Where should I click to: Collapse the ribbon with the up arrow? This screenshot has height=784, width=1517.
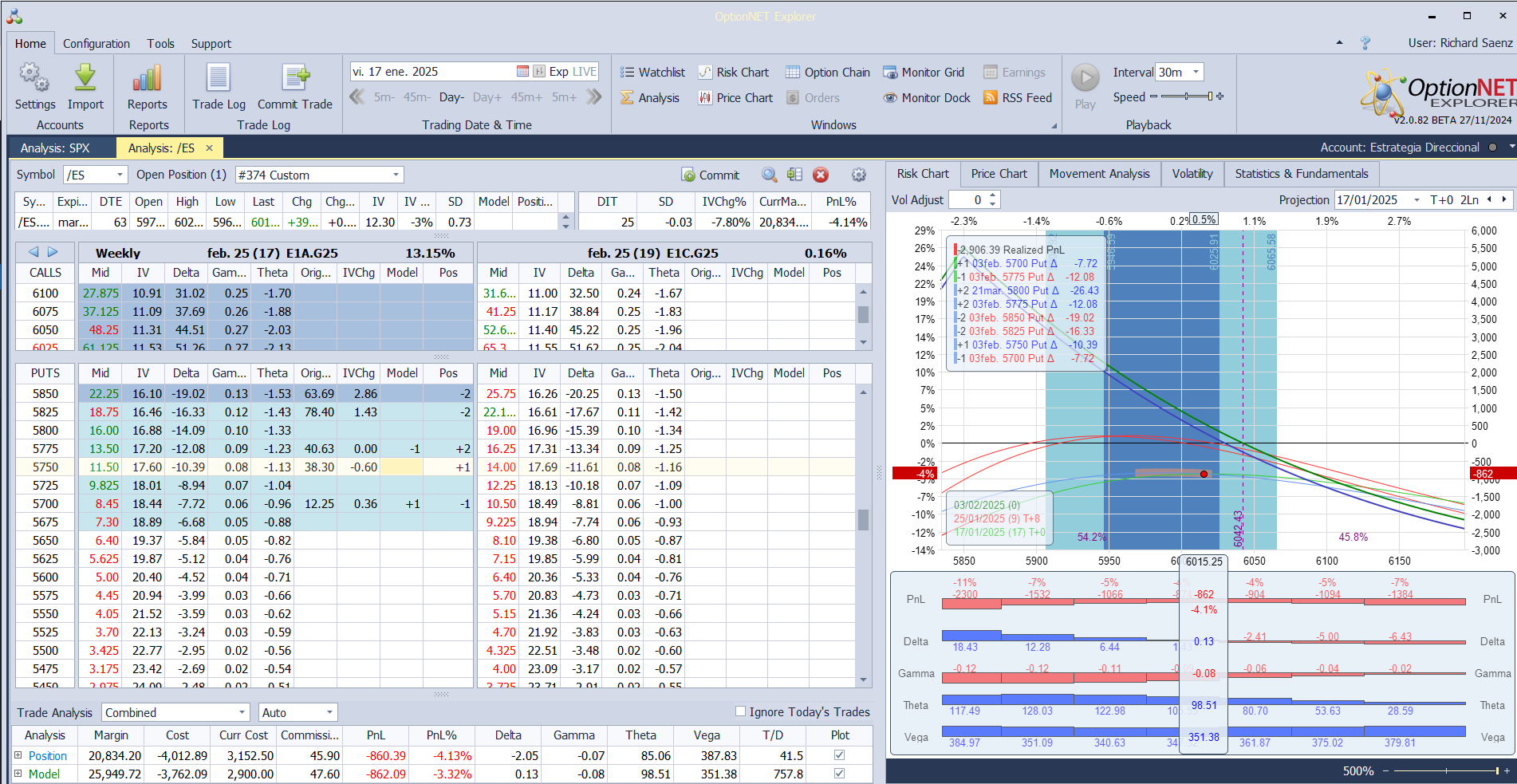pyautogui.click(x=1339, y=43)
